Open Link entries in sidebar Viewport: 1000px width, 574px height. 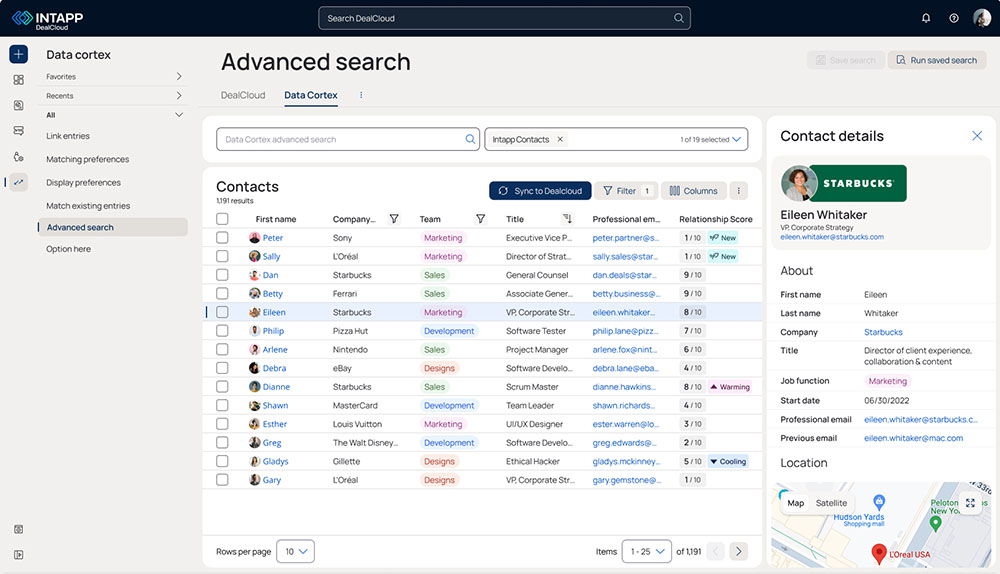68,136
